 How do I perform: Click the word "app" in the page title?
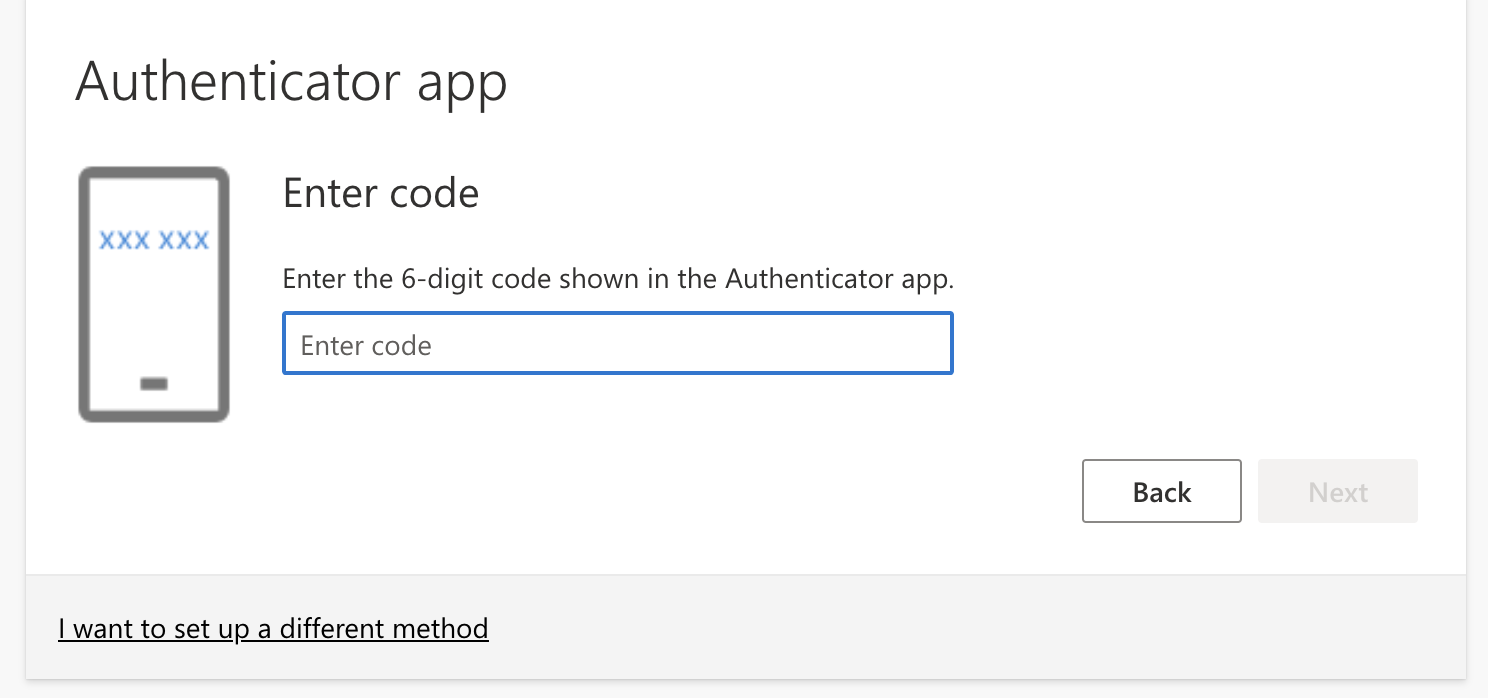tap(462, 83)
